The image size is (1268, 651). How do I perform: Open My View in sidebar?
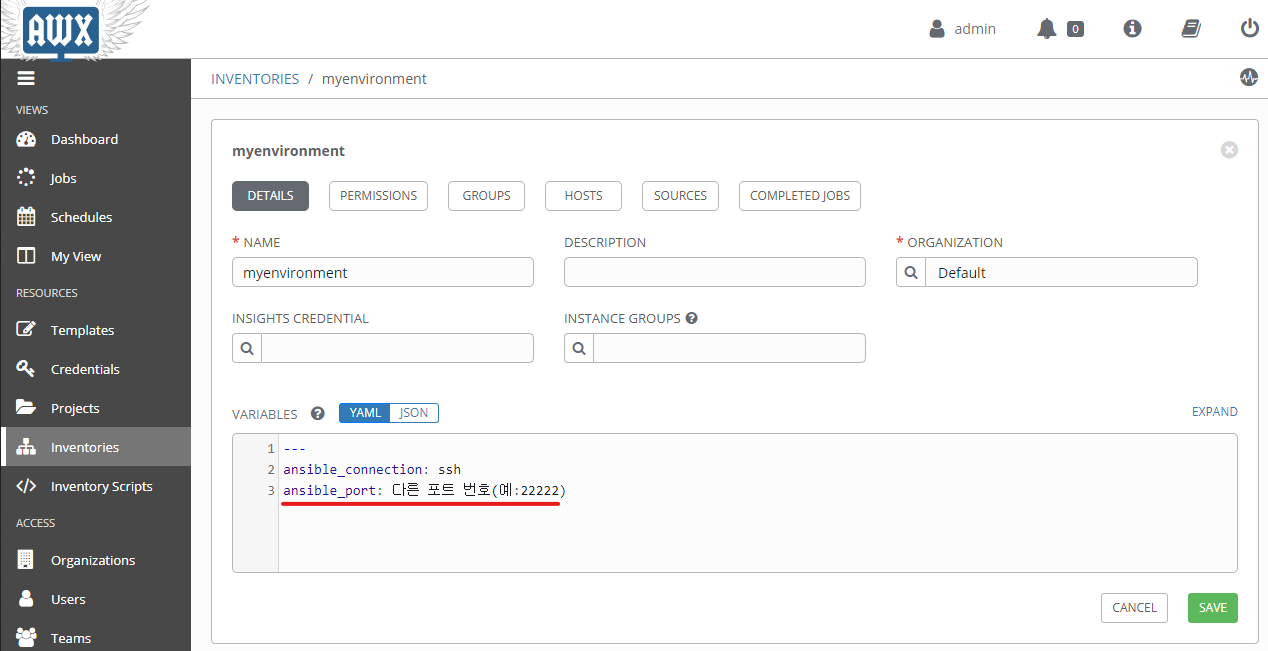(x=95, y=256)
